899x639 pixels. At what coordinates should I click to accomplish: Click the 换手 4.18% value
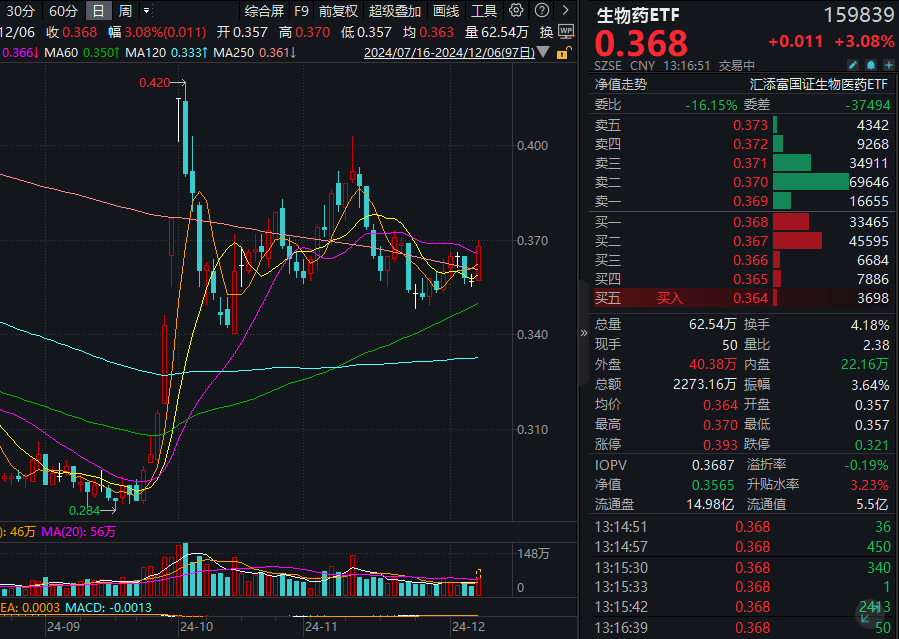(870, 325)
